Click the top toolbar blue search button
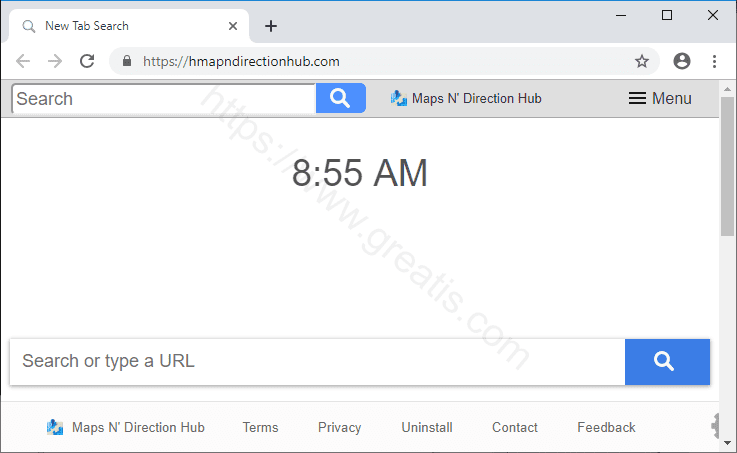This screenshot has height=453, width=737. tap(340, 98)
